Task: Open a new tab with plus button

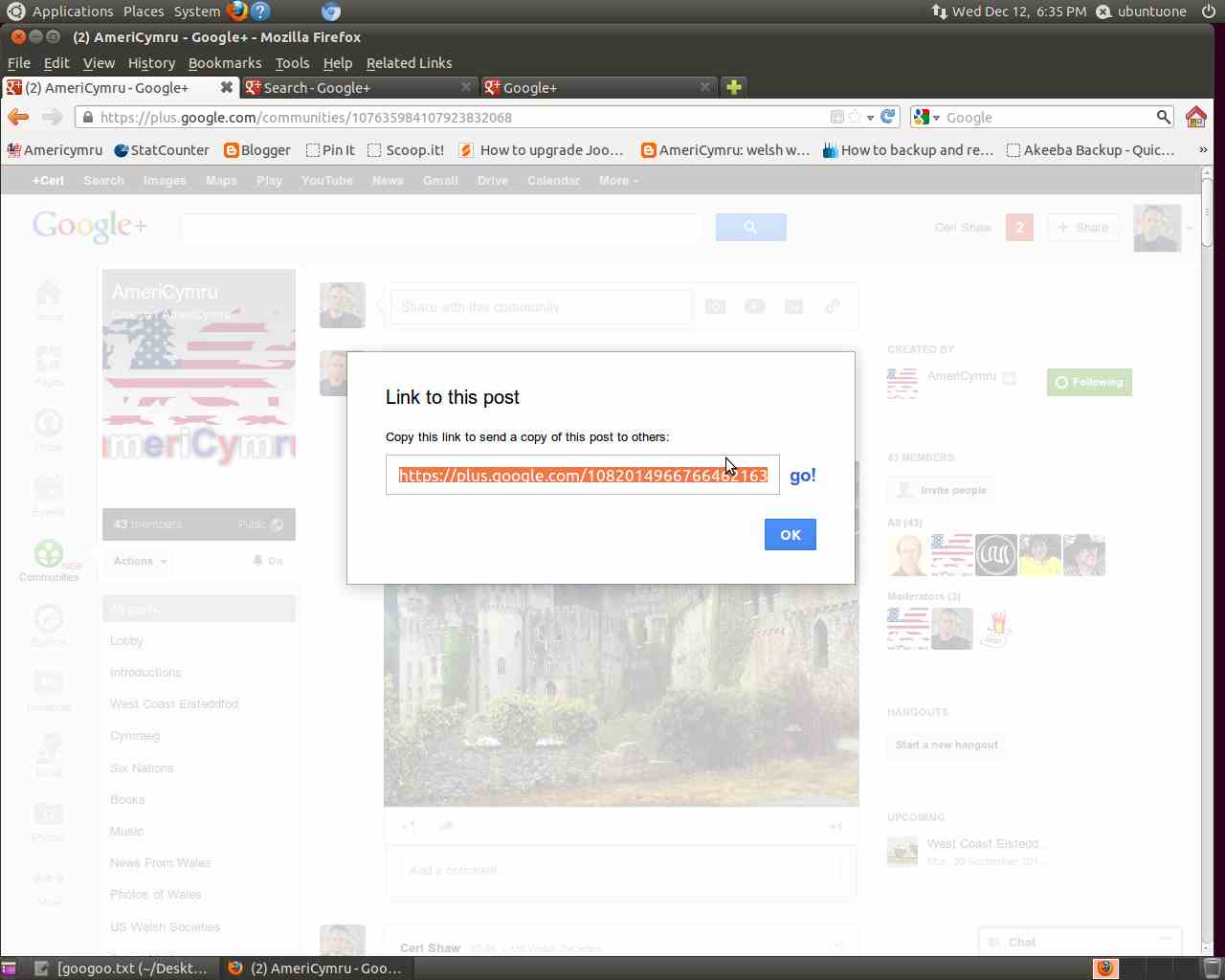Action: click(x=734, y=87)
